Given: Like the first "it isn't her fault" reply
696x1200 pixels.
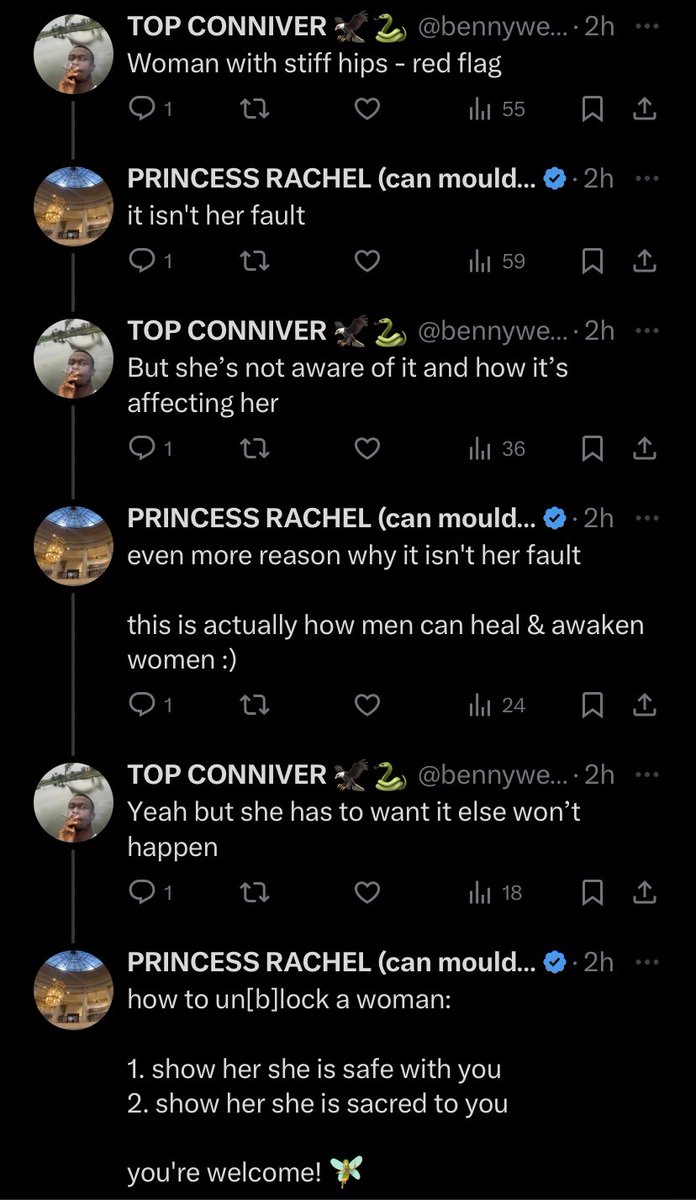Looking at the screenshot, I should click(368, 262).
